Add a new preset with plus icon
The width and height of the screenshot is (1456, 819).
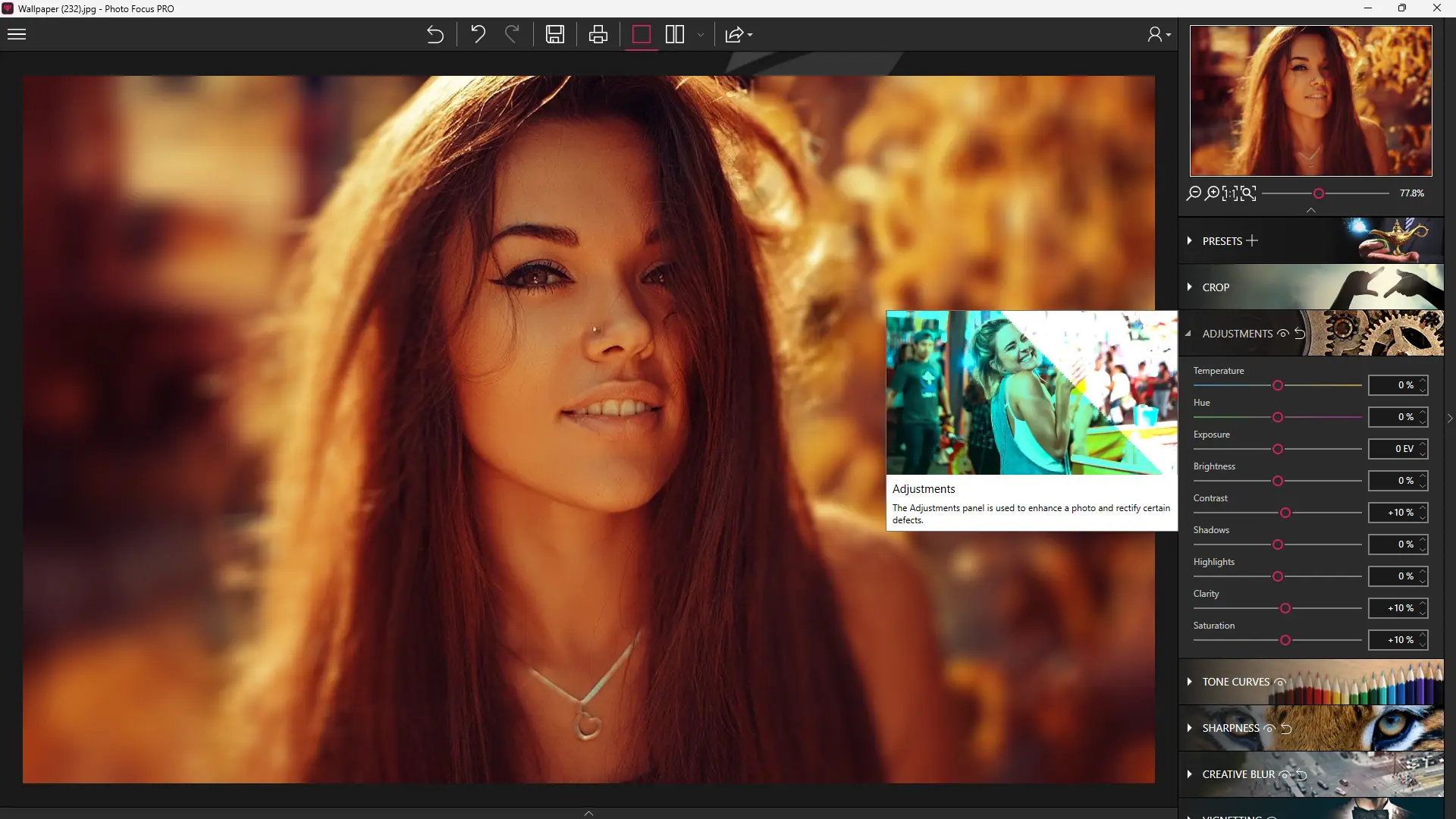coord(1252,241)
